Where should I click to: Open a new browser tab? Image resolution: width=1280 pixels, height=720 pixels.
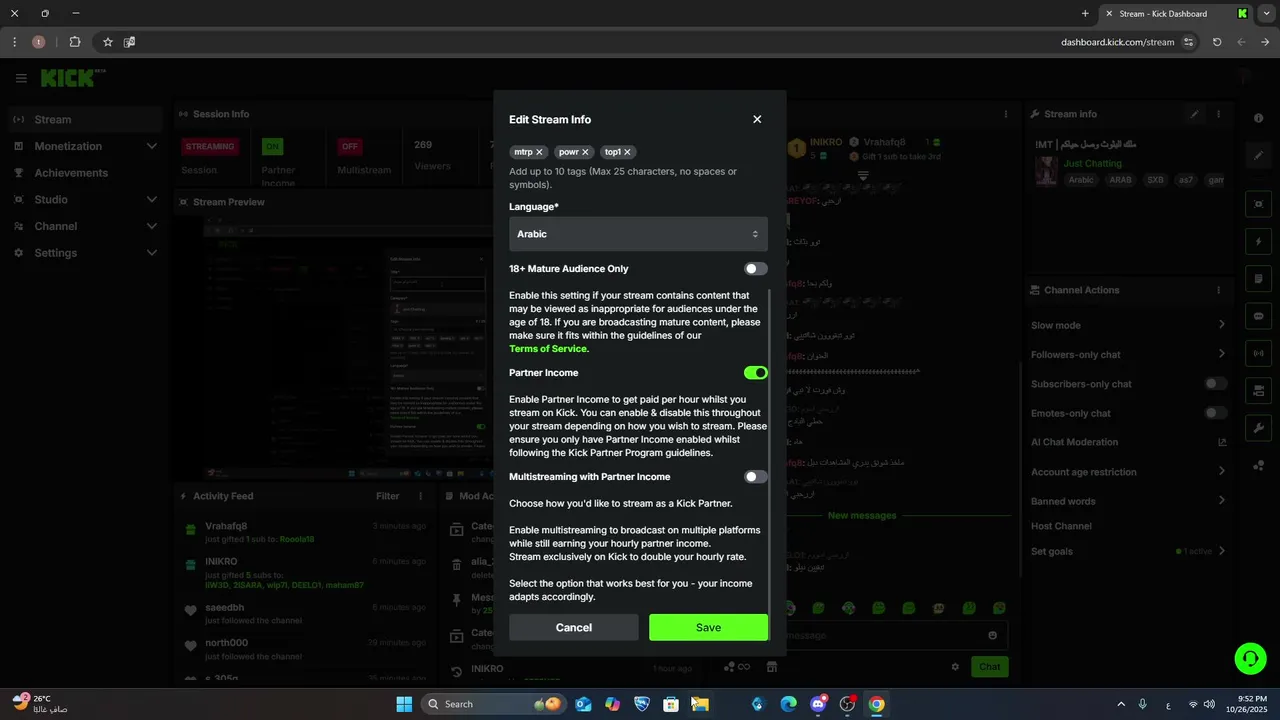point(1085,14)
